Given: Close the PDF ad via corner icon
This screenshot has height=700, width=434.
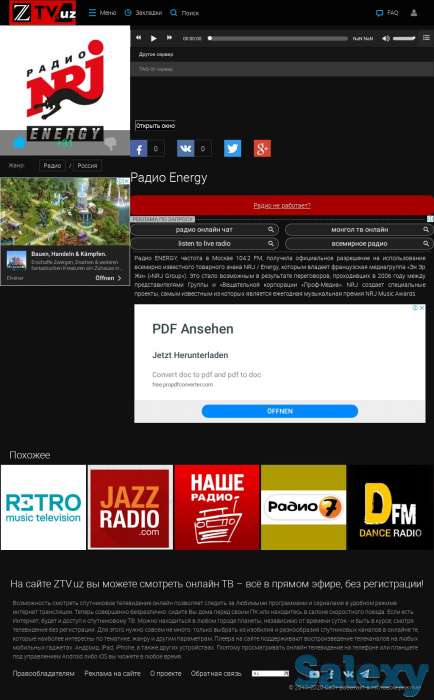Looking at the screenshot, I should tap(421, 308).
